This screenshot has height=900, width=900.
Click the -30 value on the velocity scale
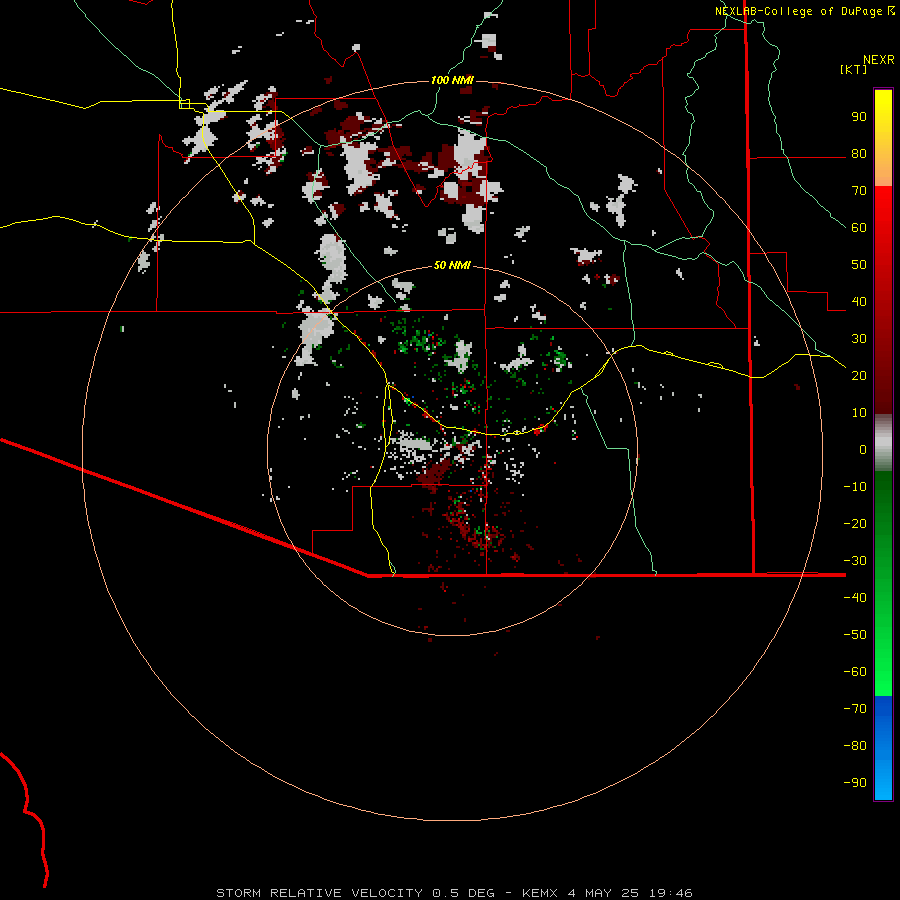pyautogui.click(x=855, y=561)
